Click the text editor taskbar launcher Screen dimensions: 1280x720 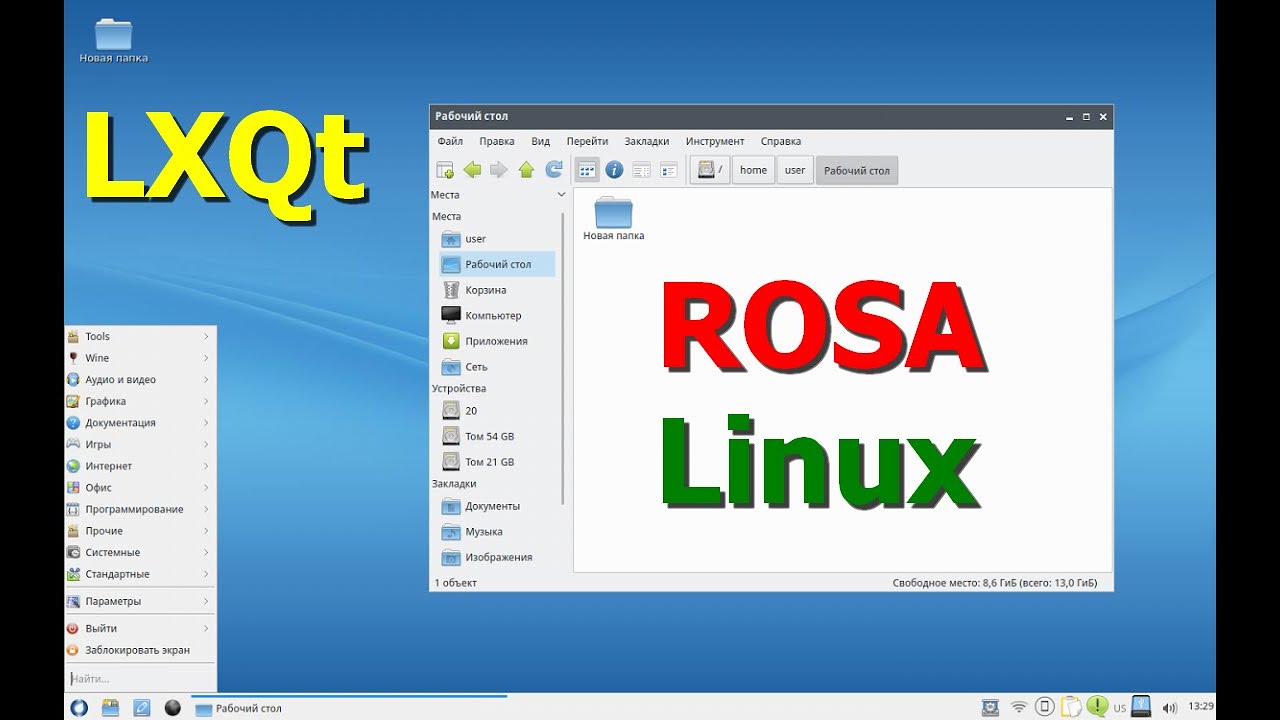click(x=142, y=708)
